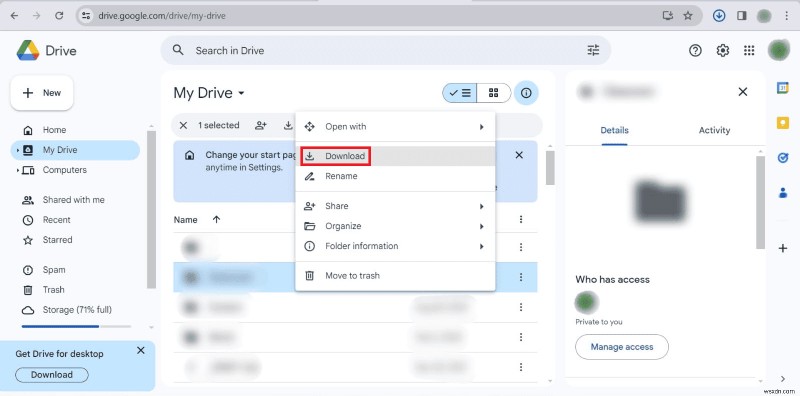Click the Google Drive logo
Screen dimensions: 800x396
[28, 51]
